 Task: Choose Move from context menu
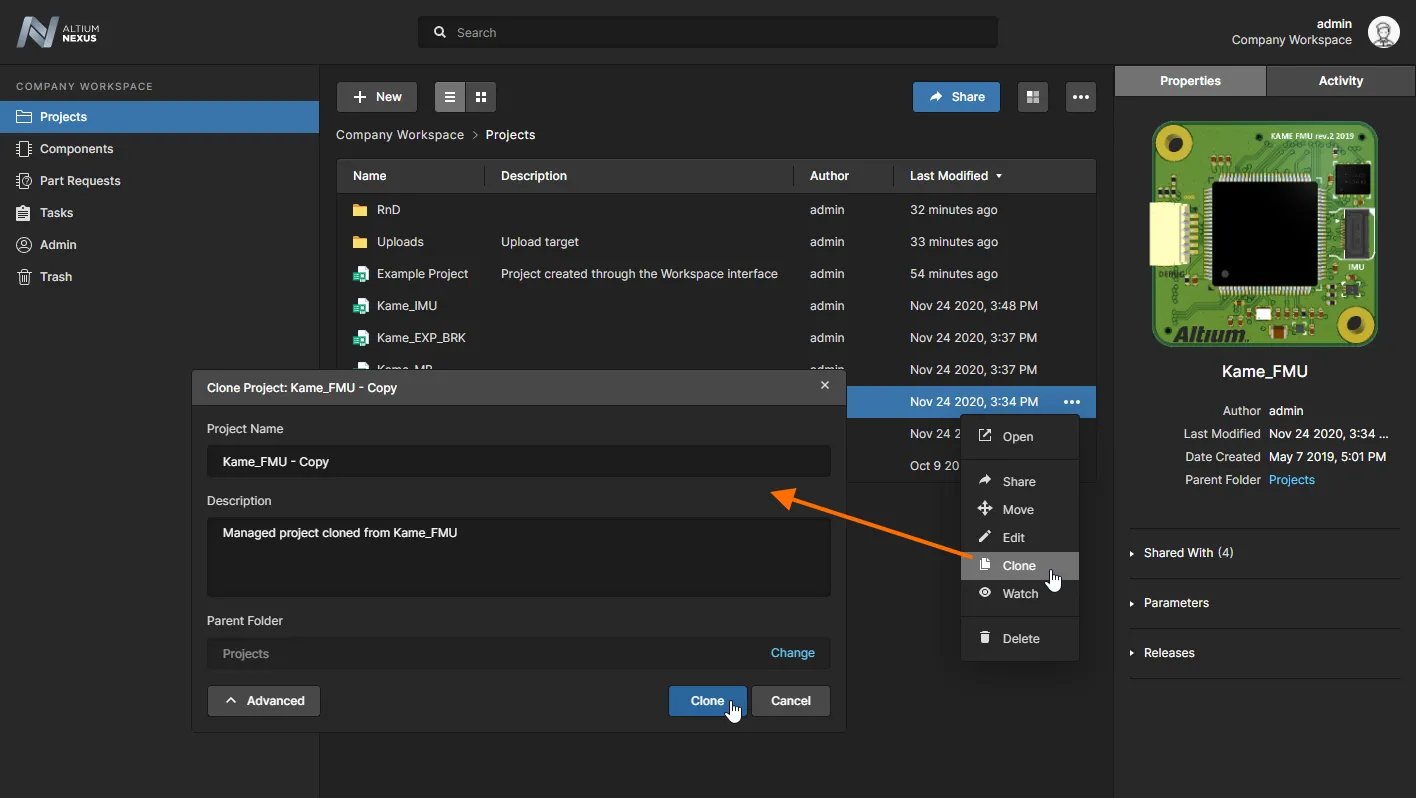tap(1020, 510)
